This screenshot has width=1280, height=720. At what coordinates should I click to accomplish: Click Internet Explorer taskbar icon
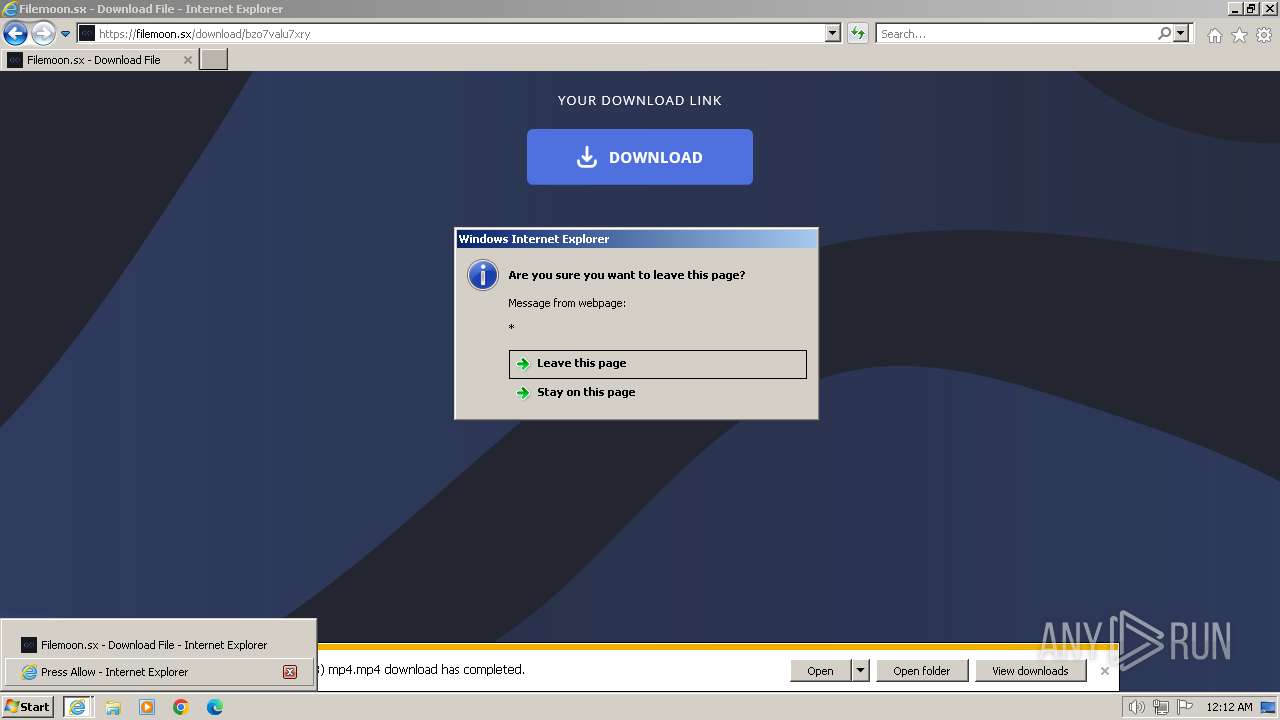78,707
